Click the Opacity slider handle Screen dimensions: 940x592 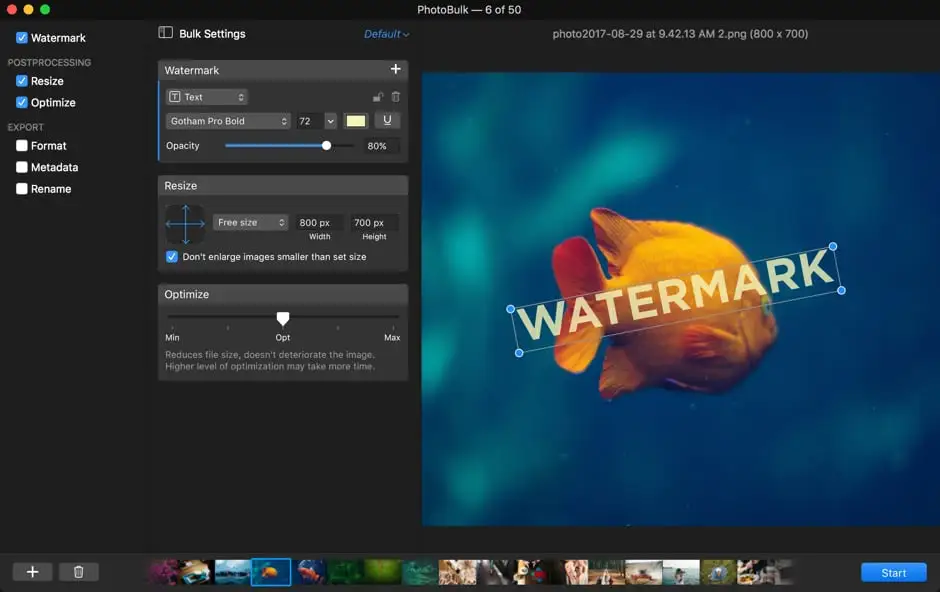[x=326, y=146]
